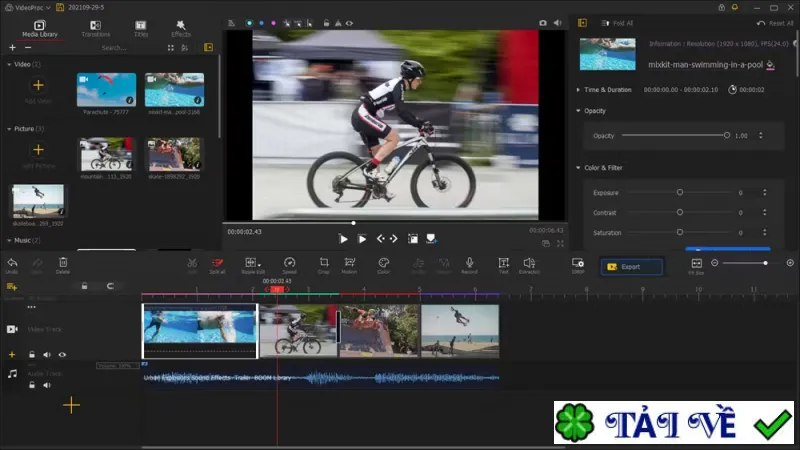Adjust the Exposure slider handle
The width and height of the screenshot is (800, 450).
click(680, 192)
